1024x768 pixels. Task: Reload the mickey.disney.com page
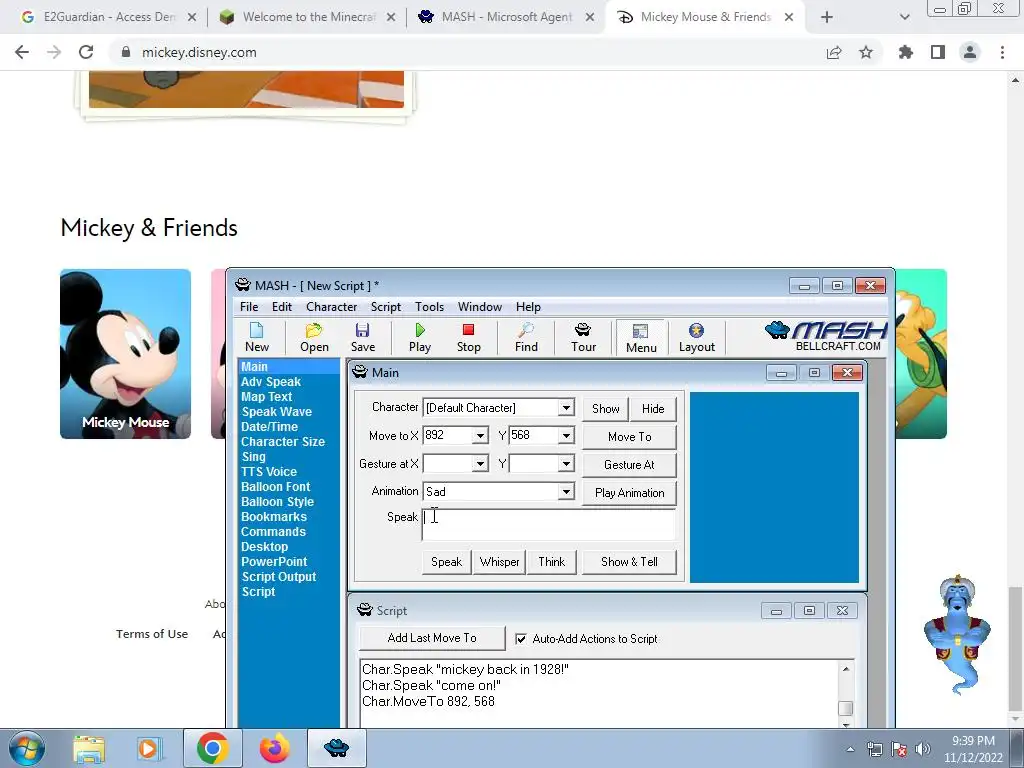(x=86, y=52)
